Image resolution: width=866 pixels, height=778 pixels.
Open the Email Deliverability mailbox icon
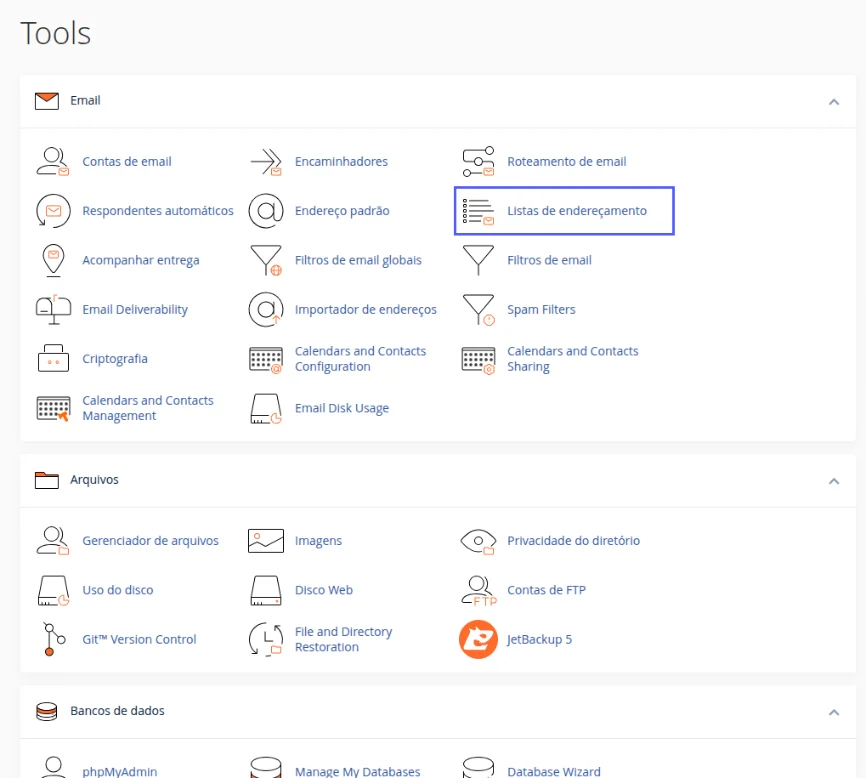(x=53, y=310)
